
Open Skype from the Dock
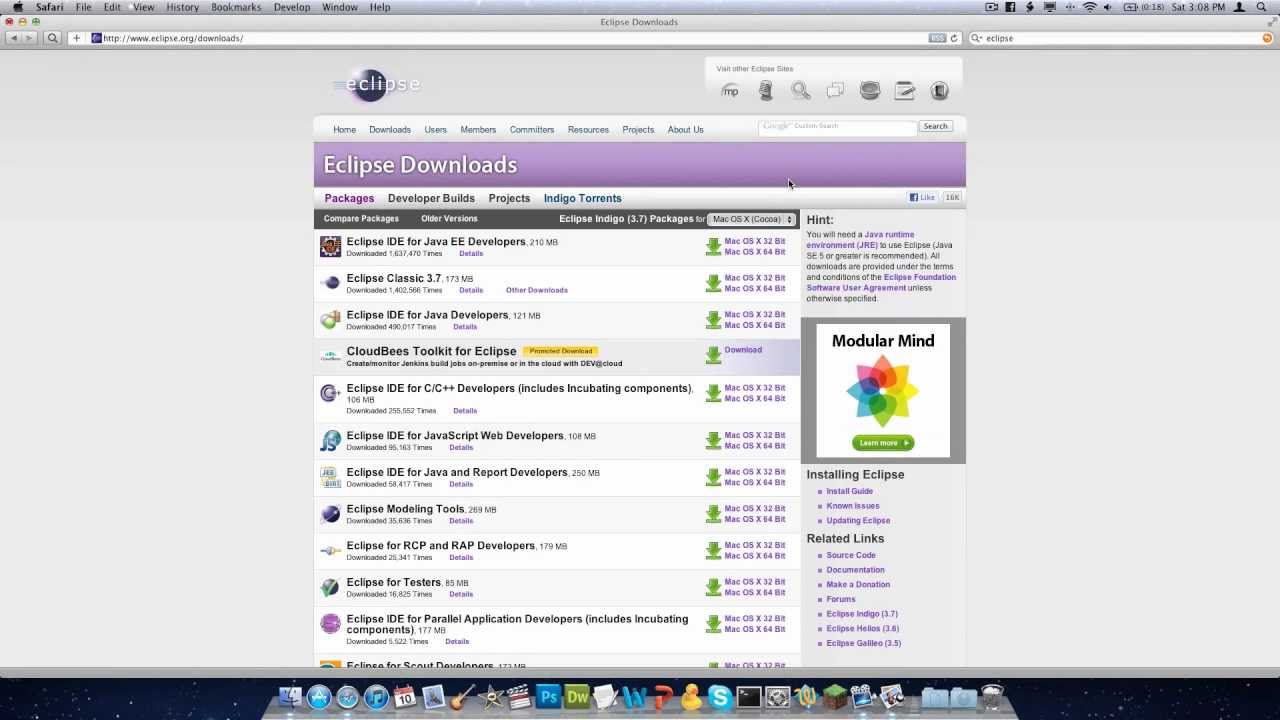[720, 697]
